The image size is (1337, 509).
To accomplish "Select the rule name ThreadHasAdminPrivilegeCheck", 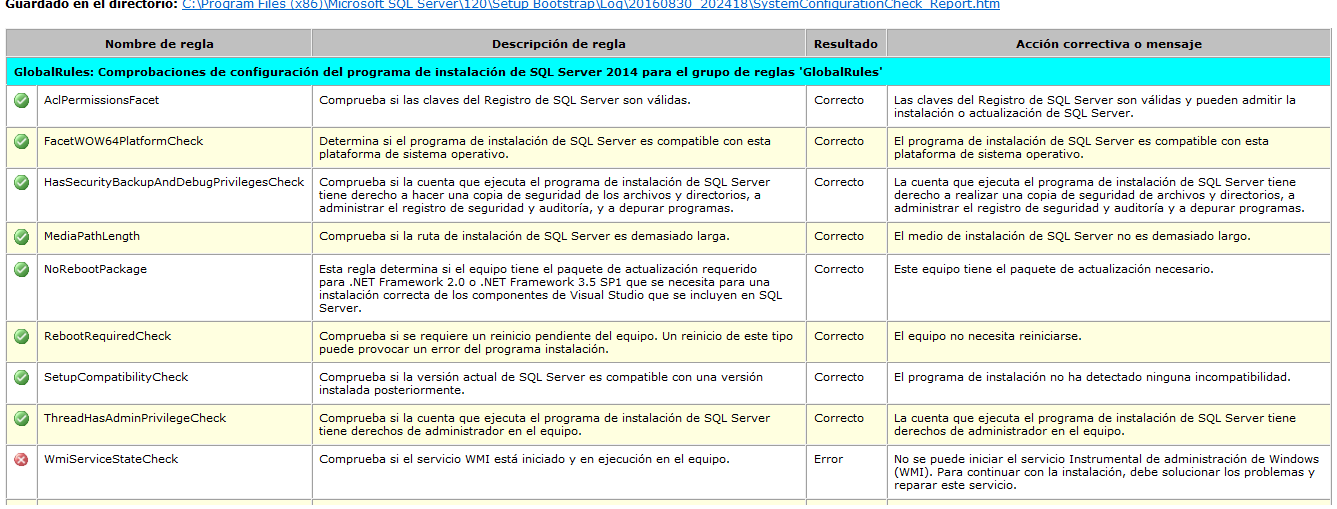I will pos(135,418).
